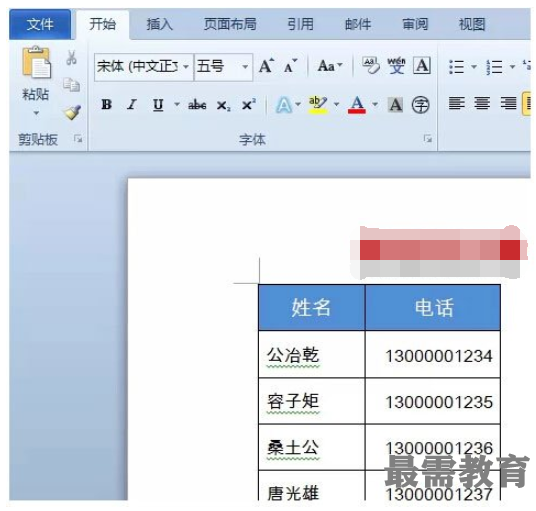The height and width of the screenshot is (511, 536).
Task: Click phone number 13000001235
Action: tap(439, 402)
